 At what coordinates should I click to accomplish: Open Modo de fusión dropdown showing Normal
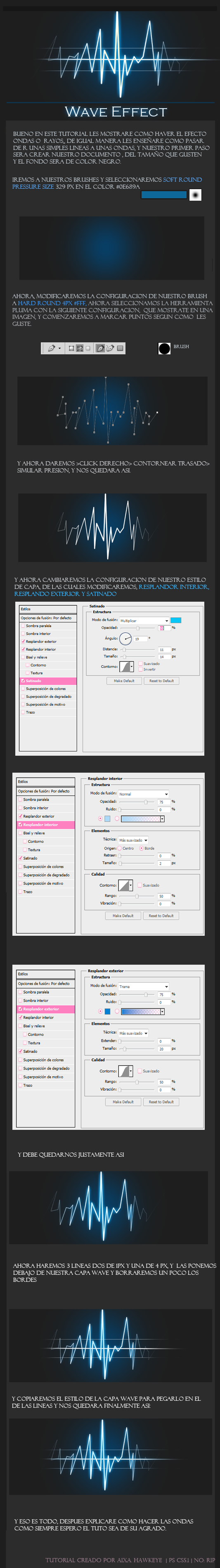[x=143, y=794]
